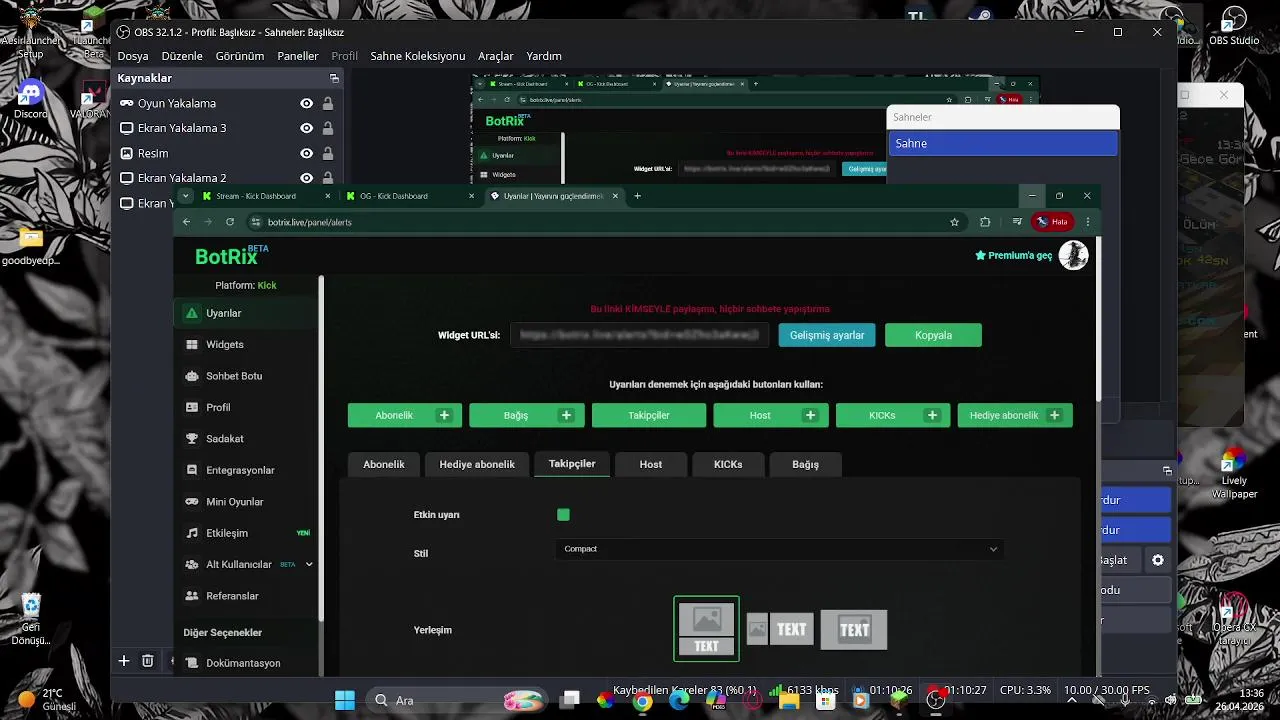
Task: Switch to the Abonelik alert tab
Action: coord(384,464)
